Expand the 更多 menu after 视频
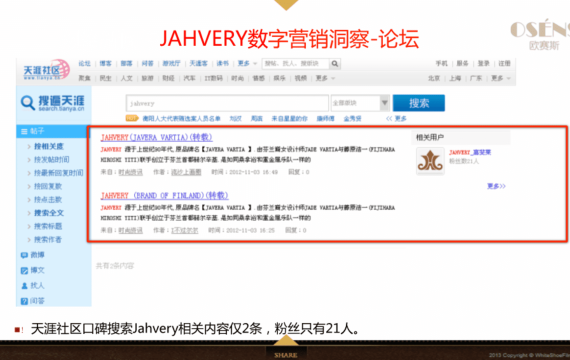570x360 pixels. 325,78
